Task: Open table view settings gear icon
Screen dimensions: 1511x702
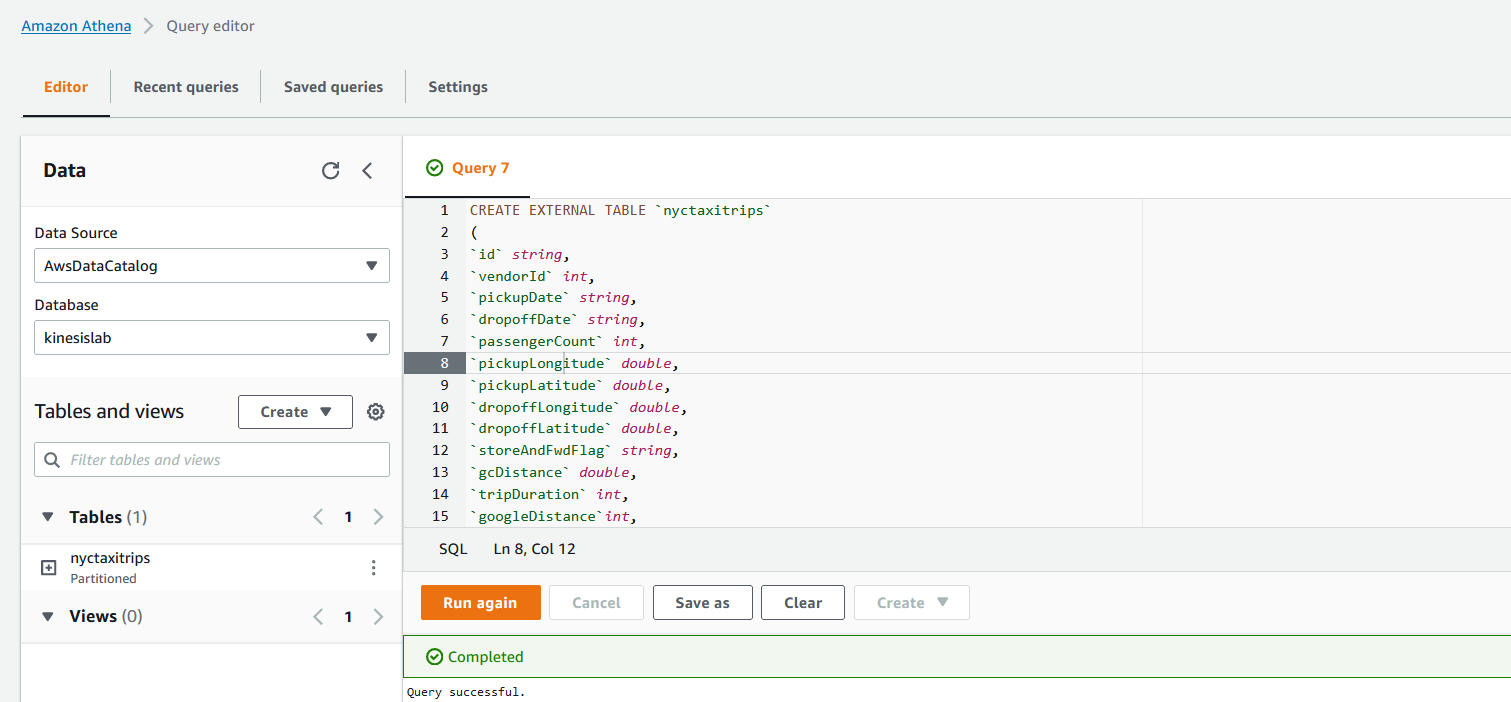Action: pyautogui.click(x=375, y=411)
